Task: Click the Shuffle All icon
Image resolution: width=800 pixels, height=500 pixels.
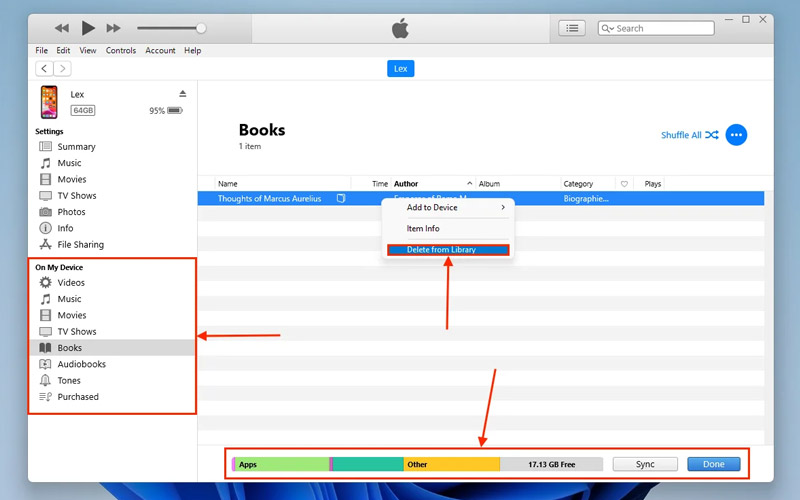Action: click(711, 135)
